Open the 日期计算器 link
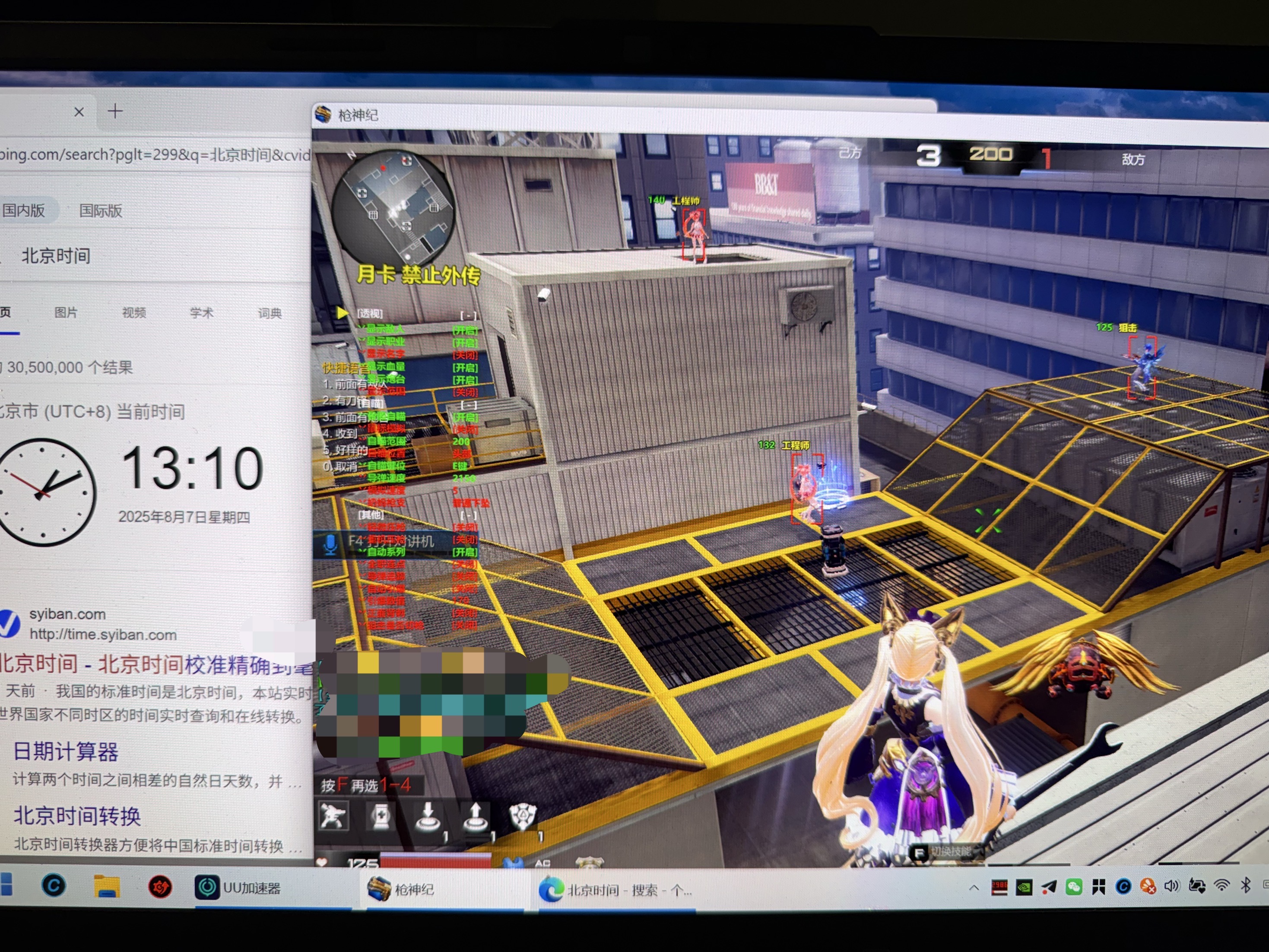This screenshot has width=1269, height=952. click(x=65, y=751)
